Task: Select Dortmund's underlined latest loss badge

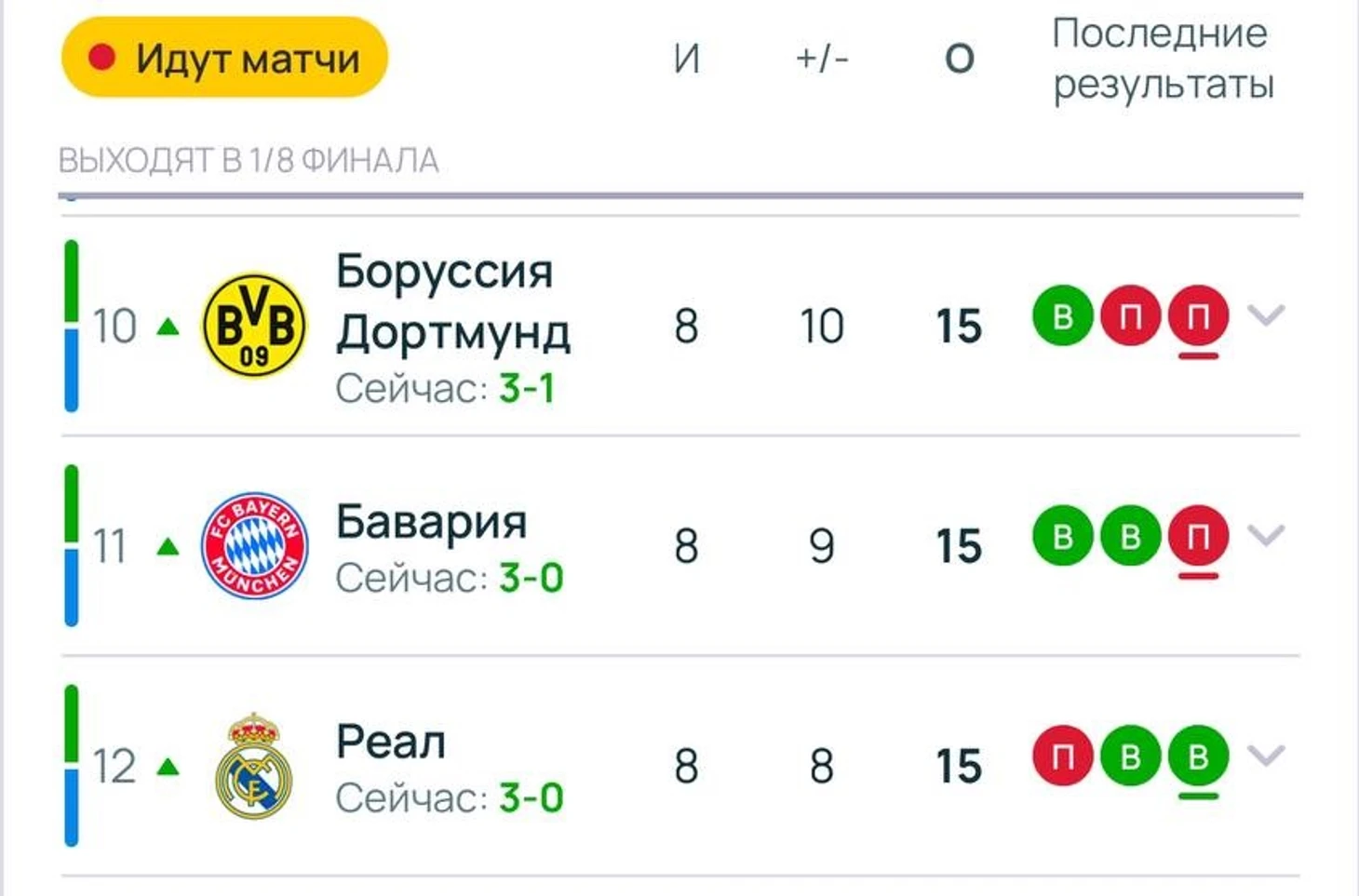Action: pos(1198,316)
